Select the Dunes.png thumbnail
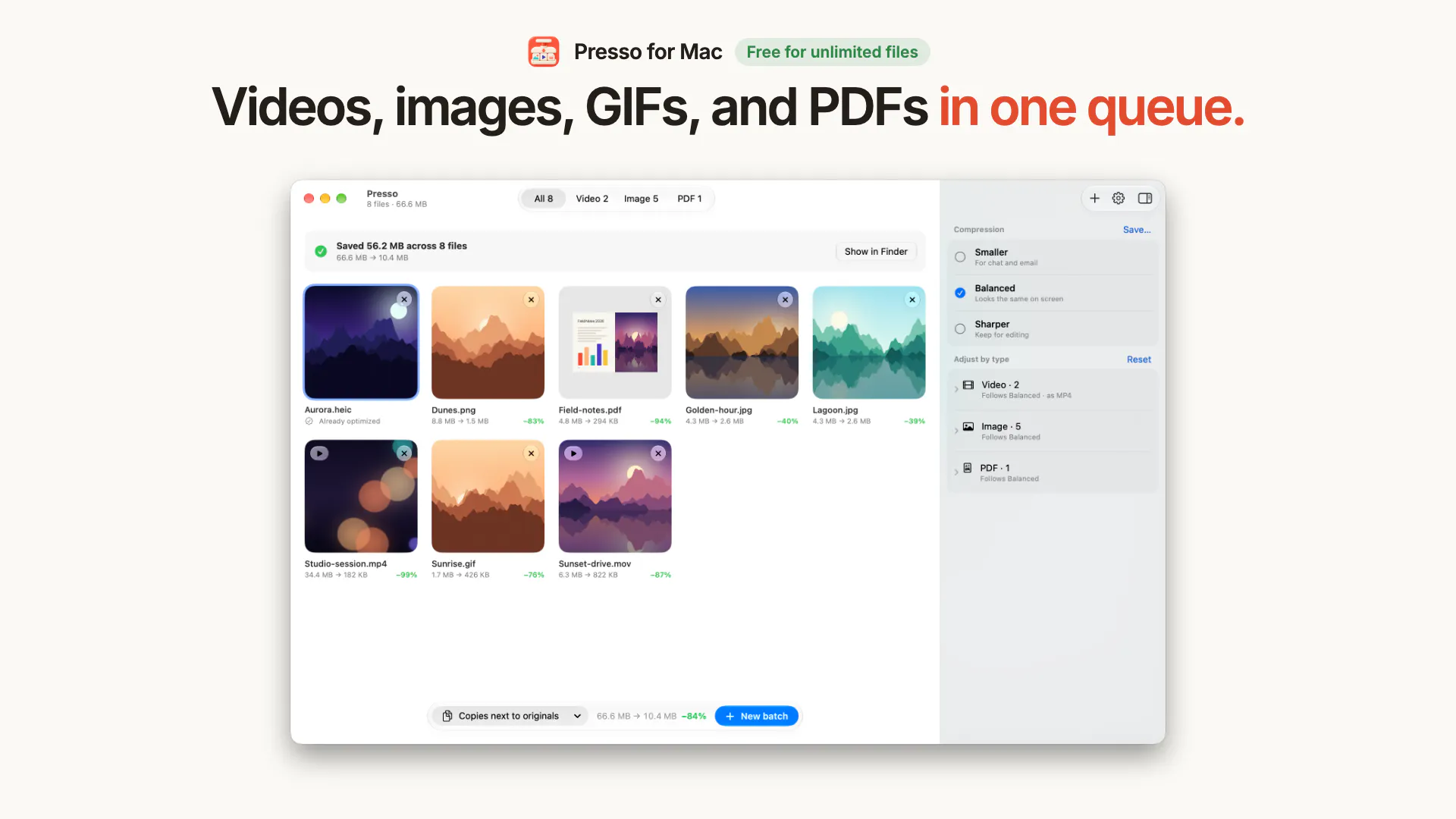 pyautogui.click(x=488, y=343)
